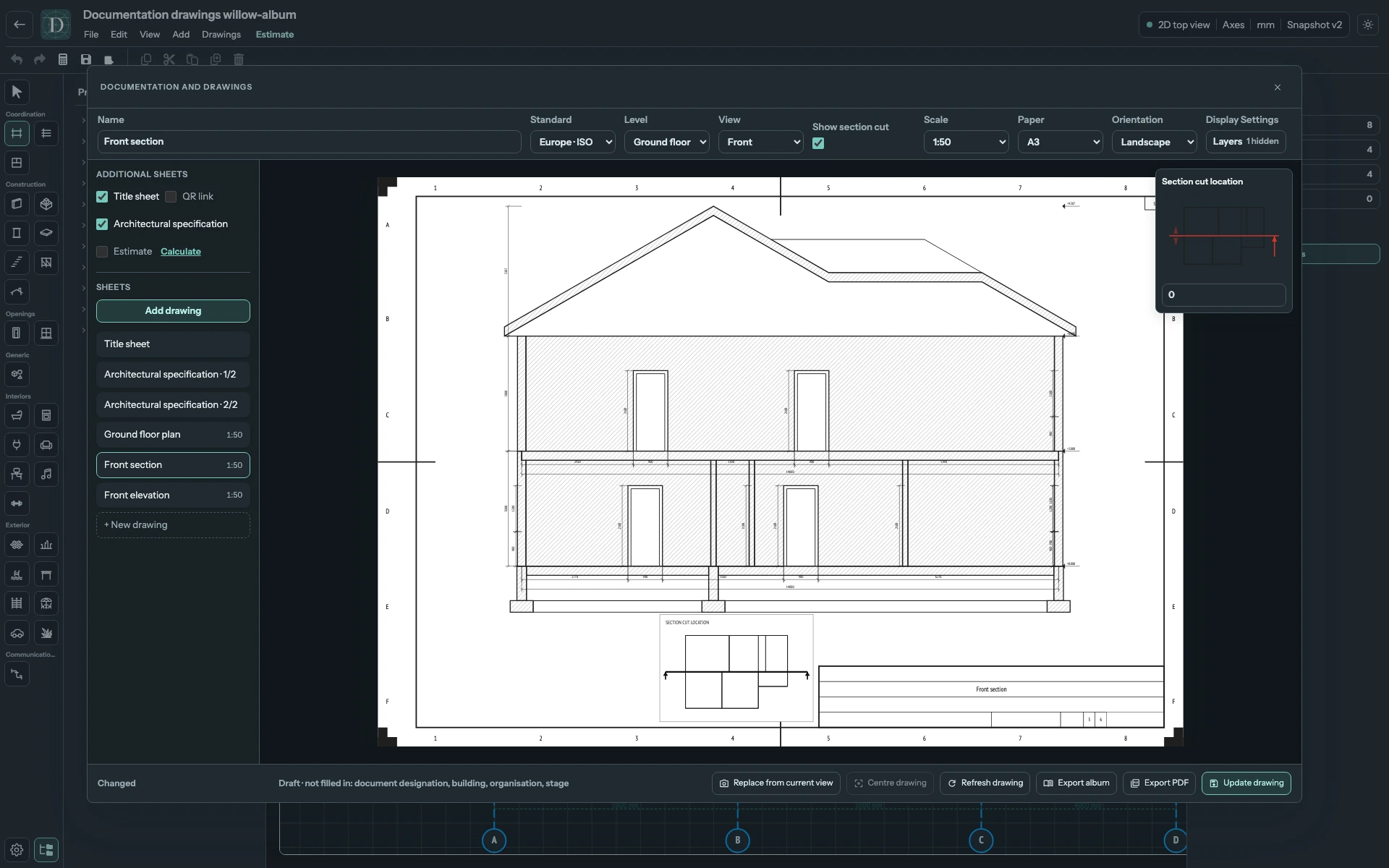The width and height of the screenshot is (1389, 868).
Task: Select the axes grid tool
Action: click(17, 133)
